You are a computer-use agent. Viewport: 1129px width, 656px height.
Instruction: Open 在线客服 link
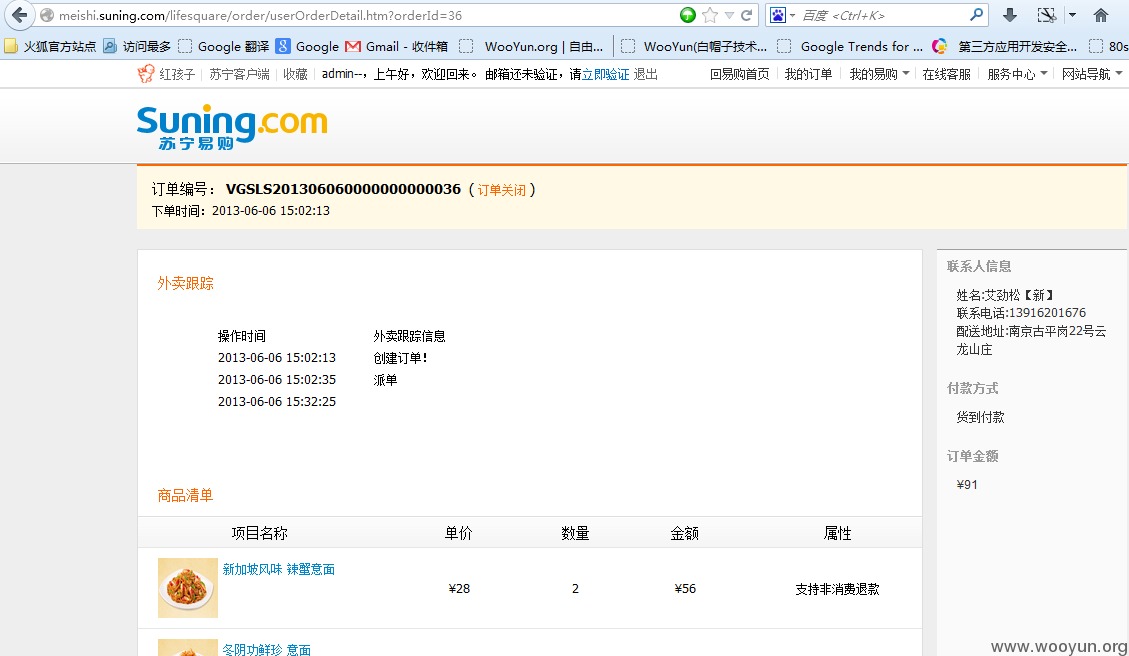[946, 74]
